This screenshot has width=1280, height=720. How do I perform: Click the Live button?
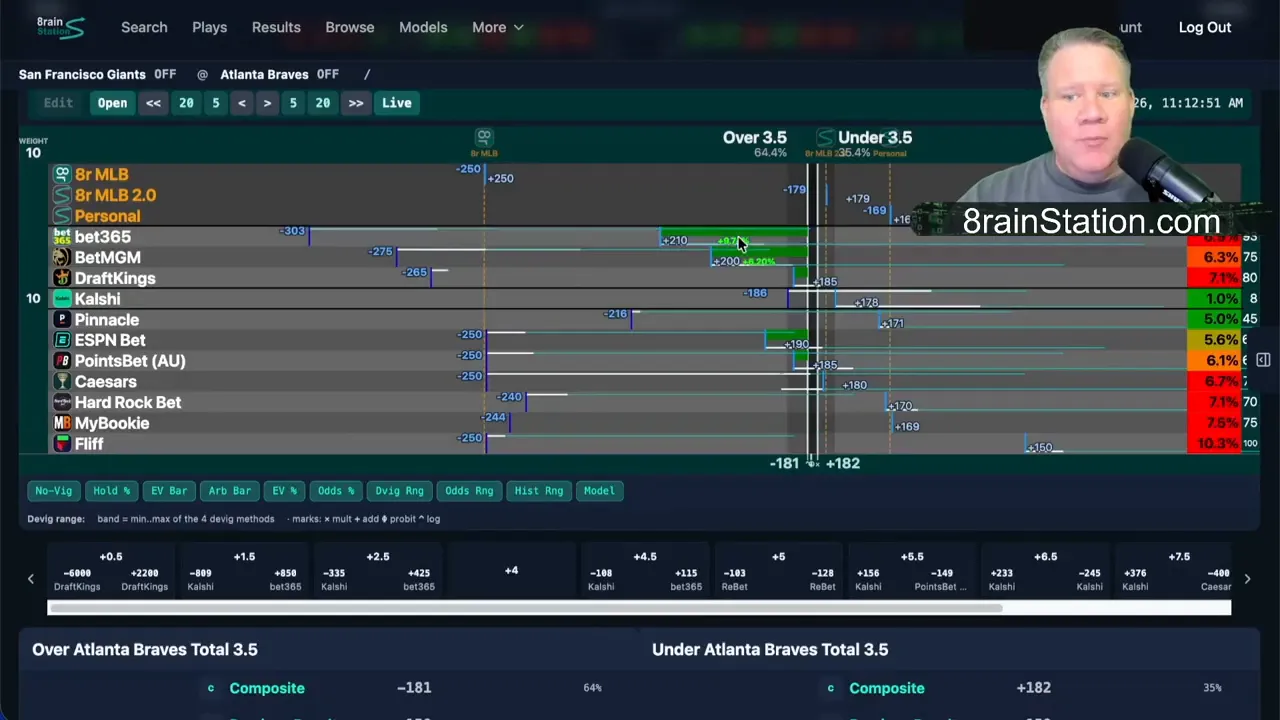(396, 103)
